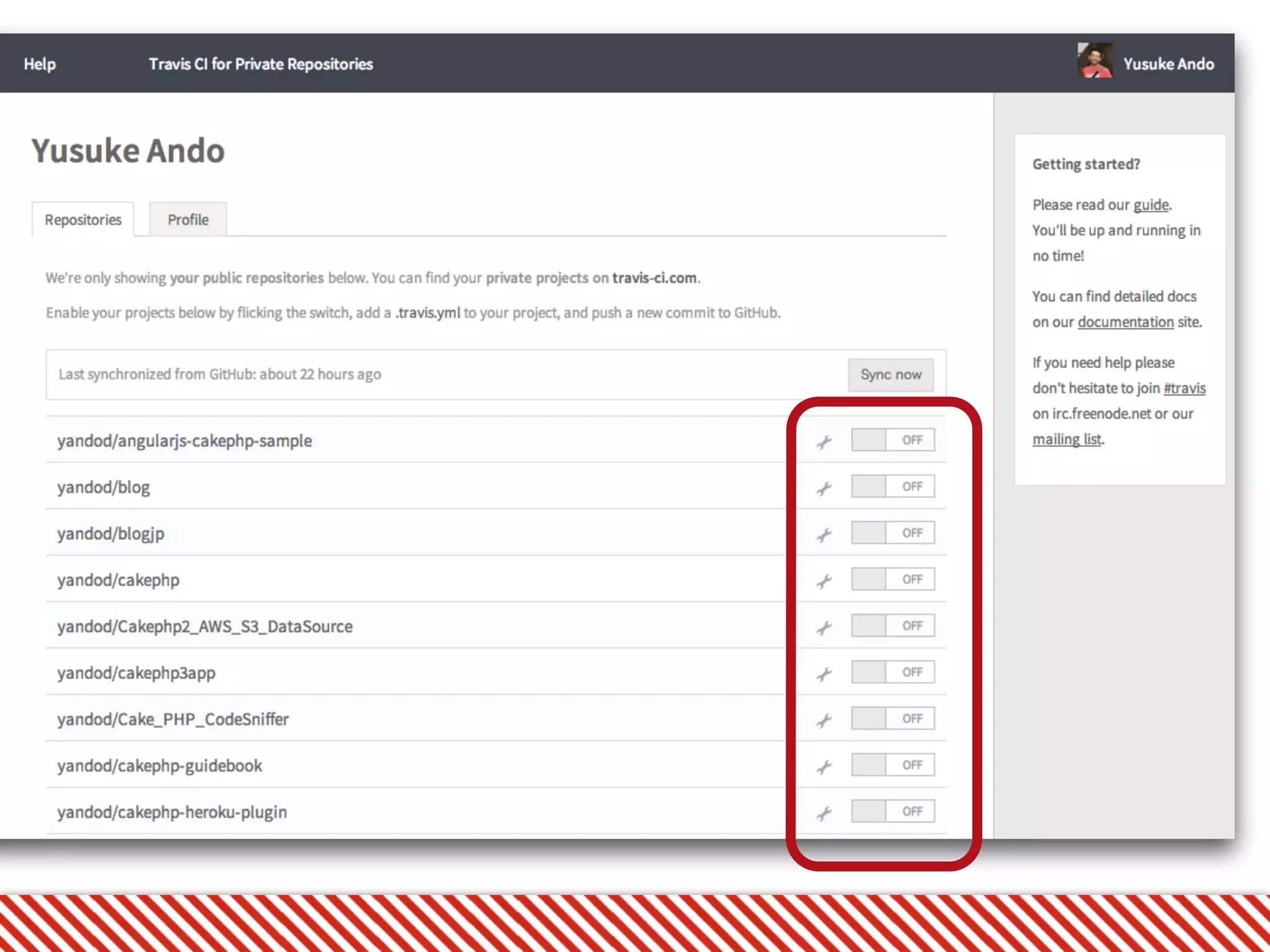
Task: Turn on the yandod/blog switch
Action: point(892,487)
